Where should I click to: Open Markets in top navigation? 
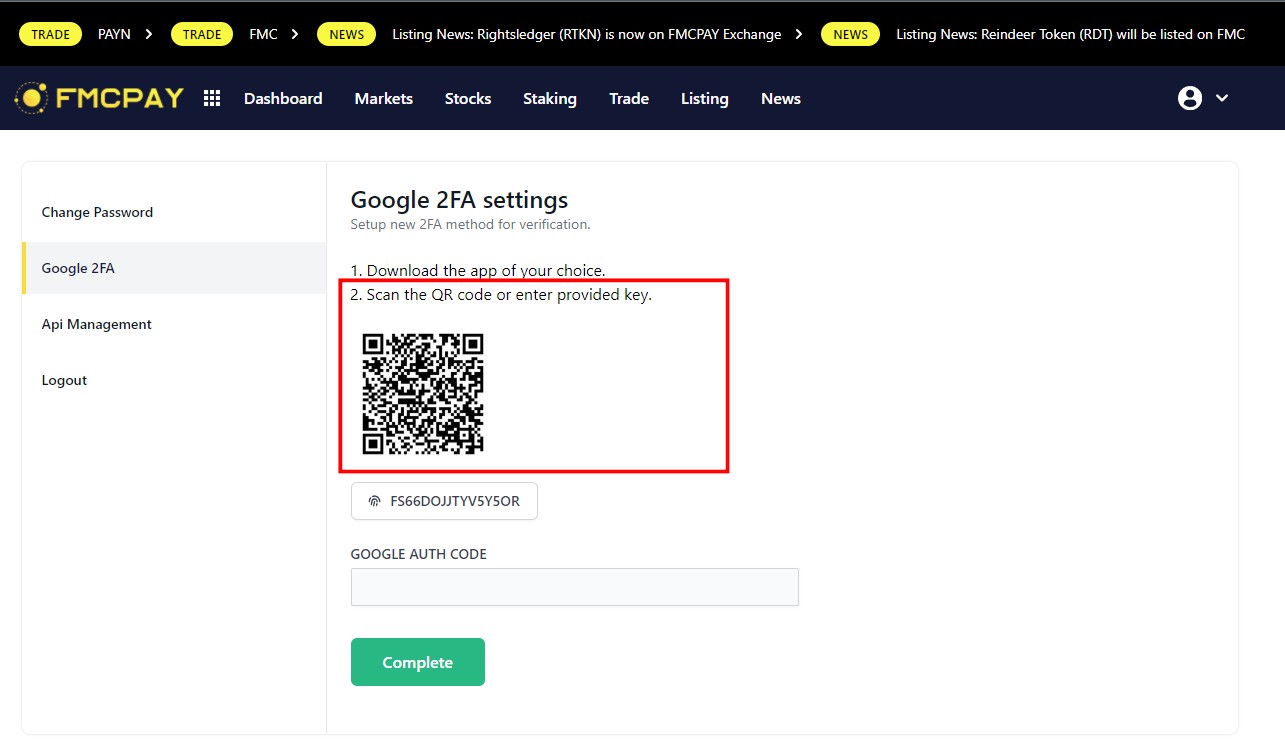384,98
